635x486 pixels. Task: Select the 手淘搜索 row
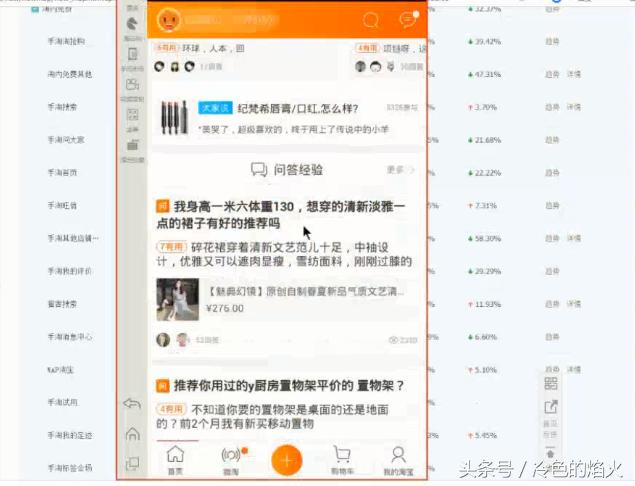pos(62,107)
